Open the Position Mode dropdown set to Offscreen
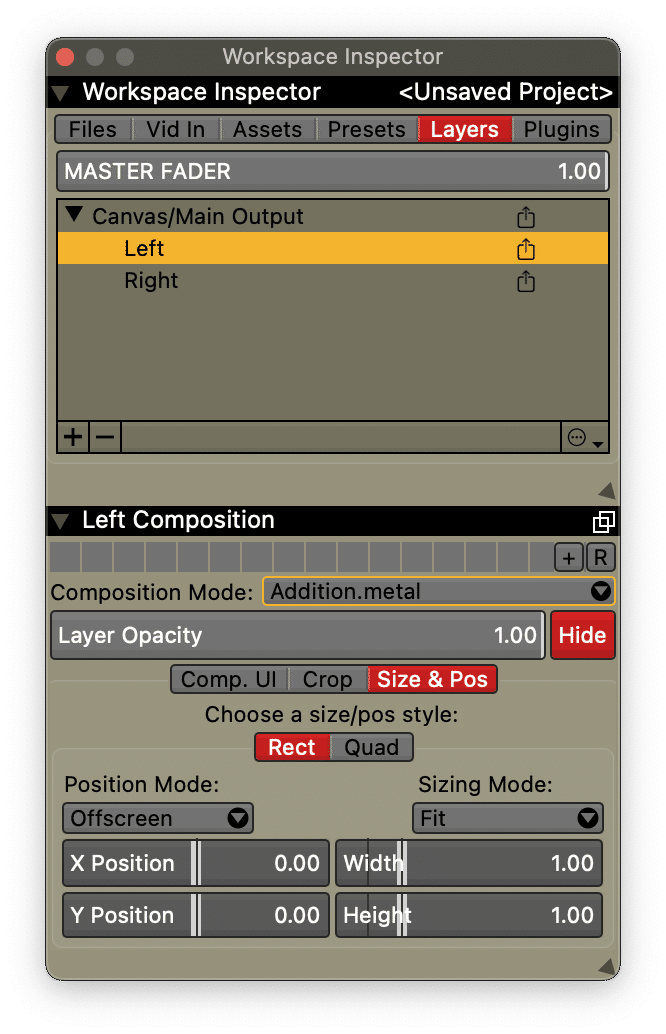Image resolution: width=666 pixels, height=1034 pixels. 157,818
